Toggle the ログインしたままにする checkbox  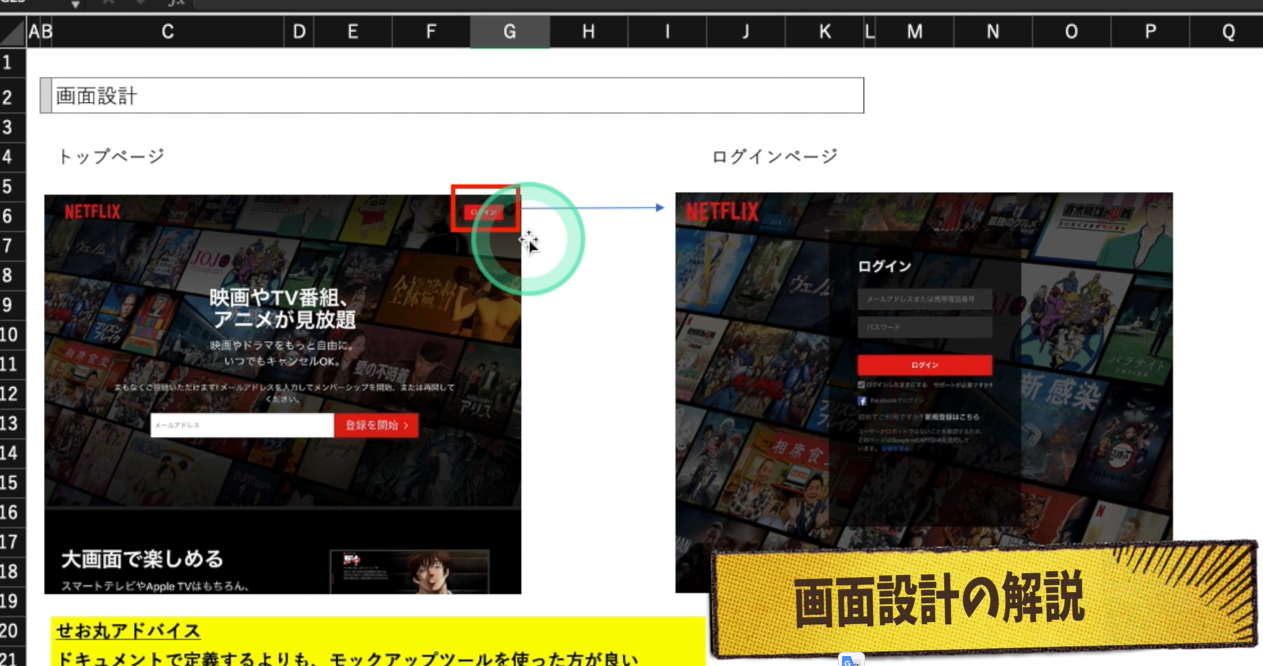click(862, 384)
